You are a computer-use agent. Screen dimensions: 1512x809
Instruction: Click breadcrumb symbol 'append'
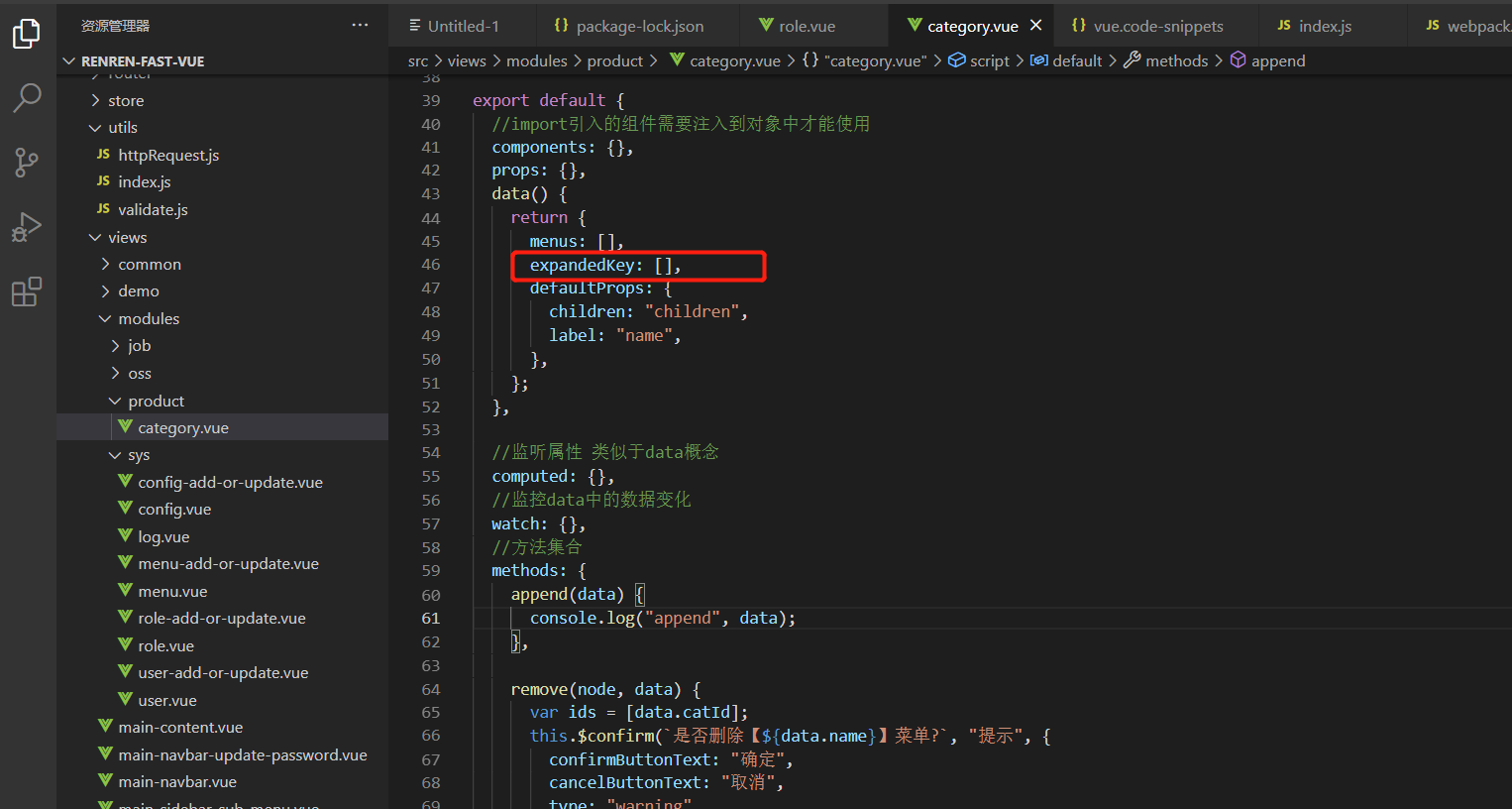click(x=1268, y=61)
